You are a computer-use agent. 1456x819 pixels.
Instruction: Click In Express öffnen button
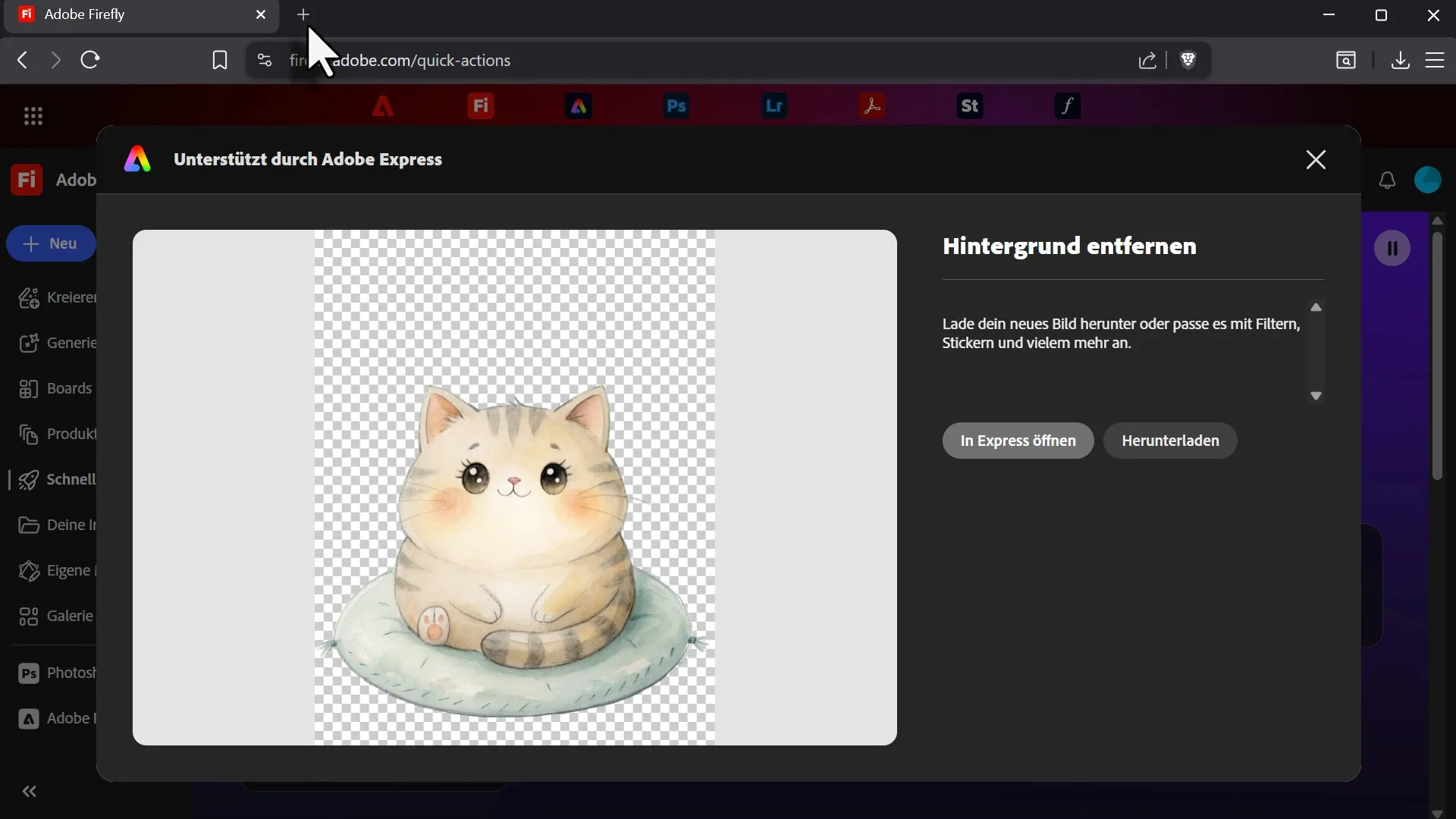pos(1018,441)
